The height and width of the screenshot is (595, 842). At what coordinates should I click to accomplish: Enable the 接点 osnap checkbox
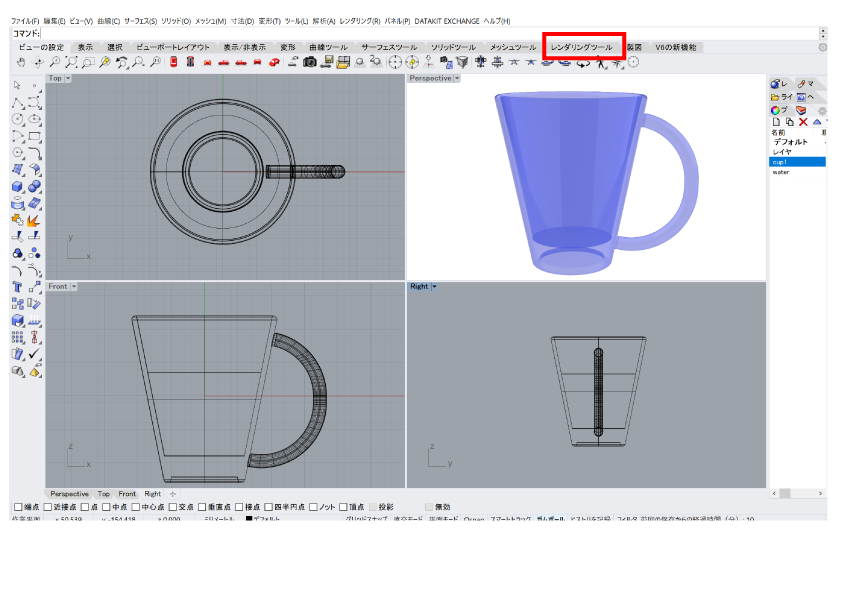(239, 507)
